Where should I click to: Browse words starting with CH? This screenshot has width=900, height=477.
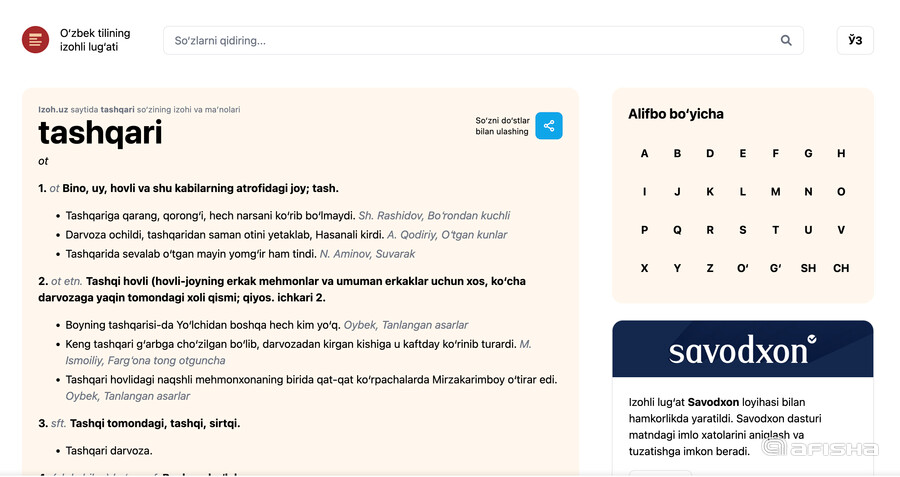[841, 268]
